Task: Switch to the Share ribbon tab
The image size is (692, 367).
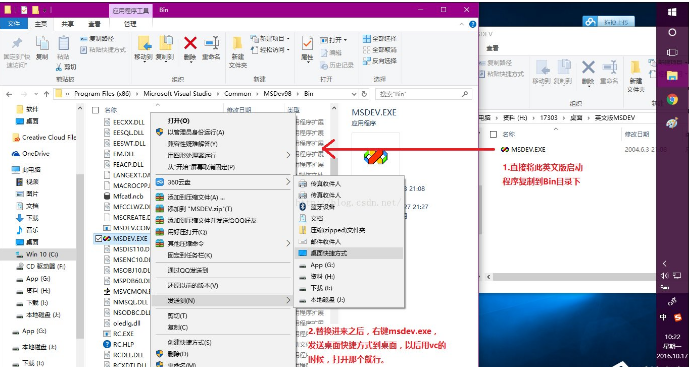Action: coord(68,24)
